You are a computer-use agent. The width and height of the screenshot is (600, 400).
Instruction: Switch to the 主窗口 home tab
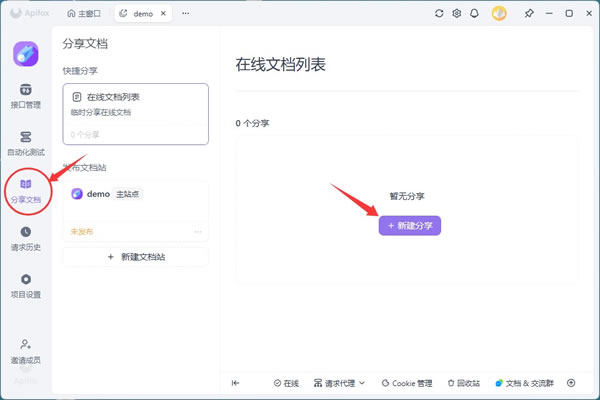tap(84, 13)
